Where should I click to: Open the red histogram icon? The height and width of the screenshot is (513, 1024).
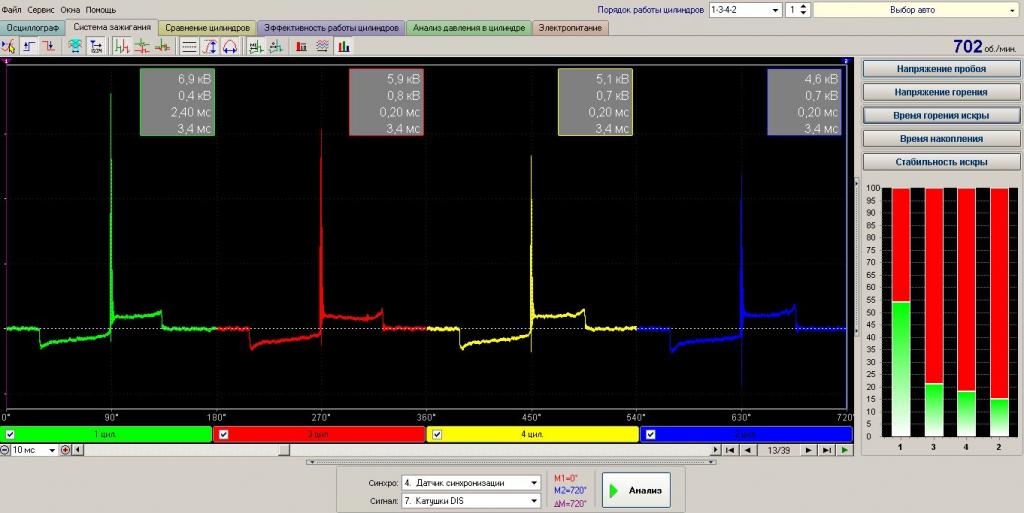tap(302, 46)
